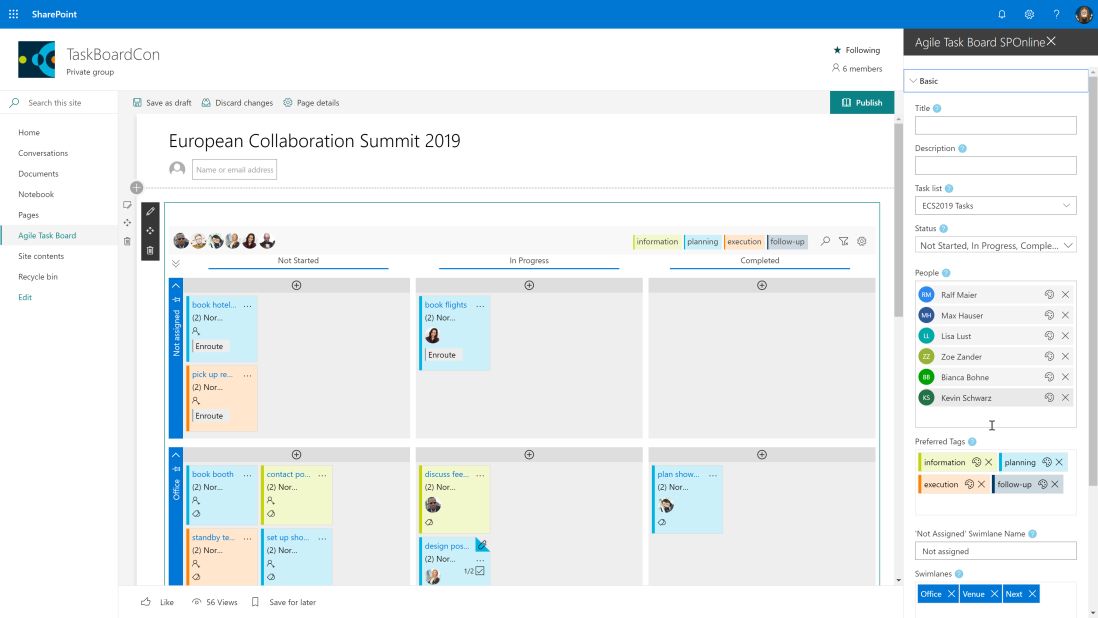Screen dimensions: 1098x618
Task: Add an In Progress task in the Office lane
Action: pos(529,455)
